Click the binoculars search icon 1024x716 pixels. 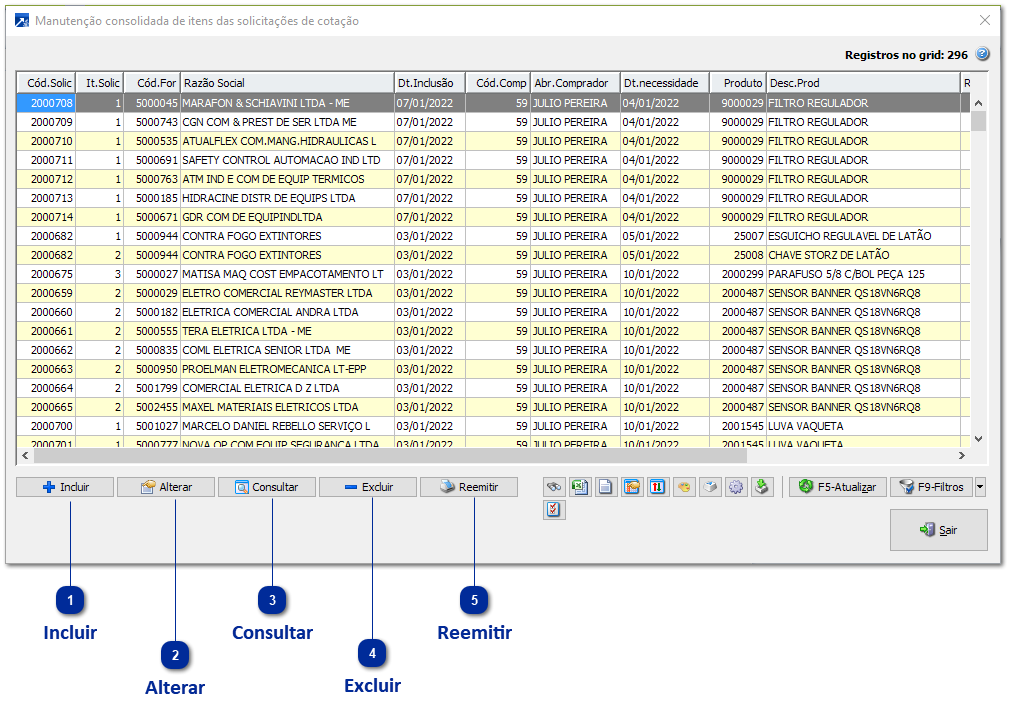coord(553,487)
